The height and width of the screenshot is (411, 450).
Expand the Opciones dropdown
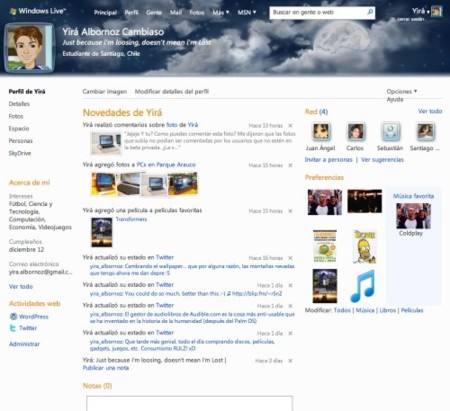pyautogui.click(x=402, y=91)
